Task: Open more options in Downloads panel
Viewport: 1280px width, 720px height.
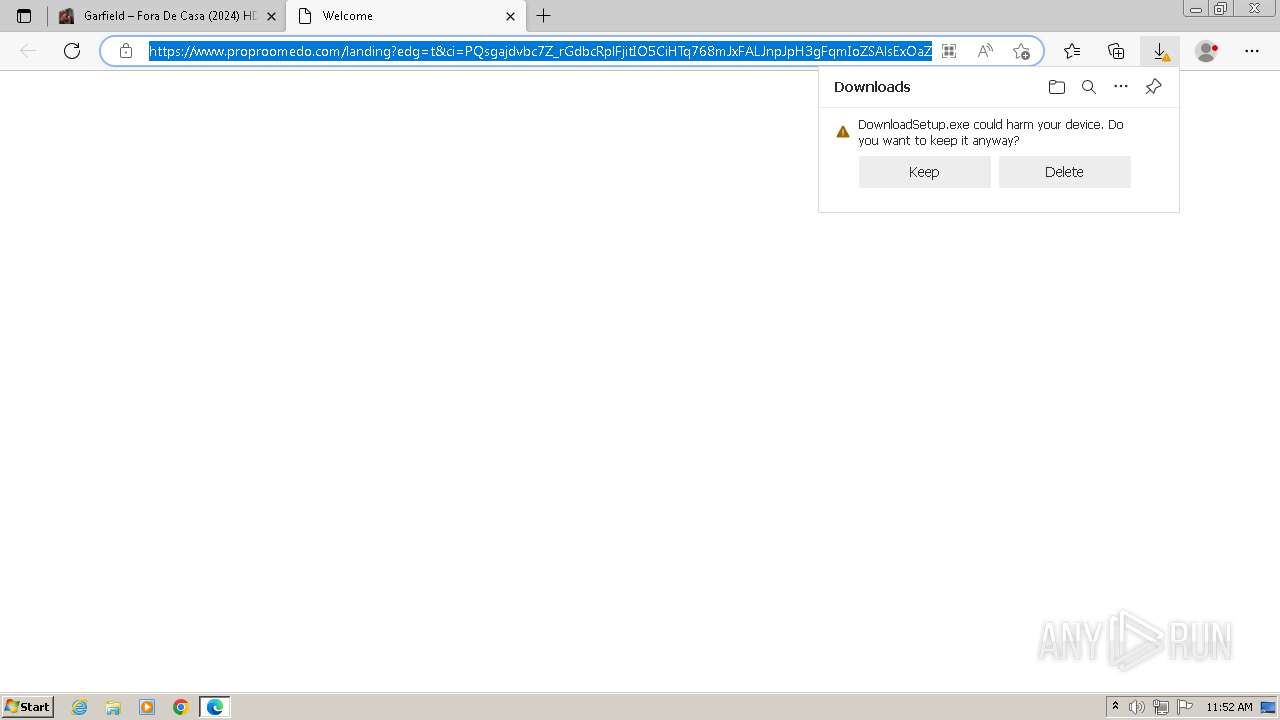Action: [1121, 87]
